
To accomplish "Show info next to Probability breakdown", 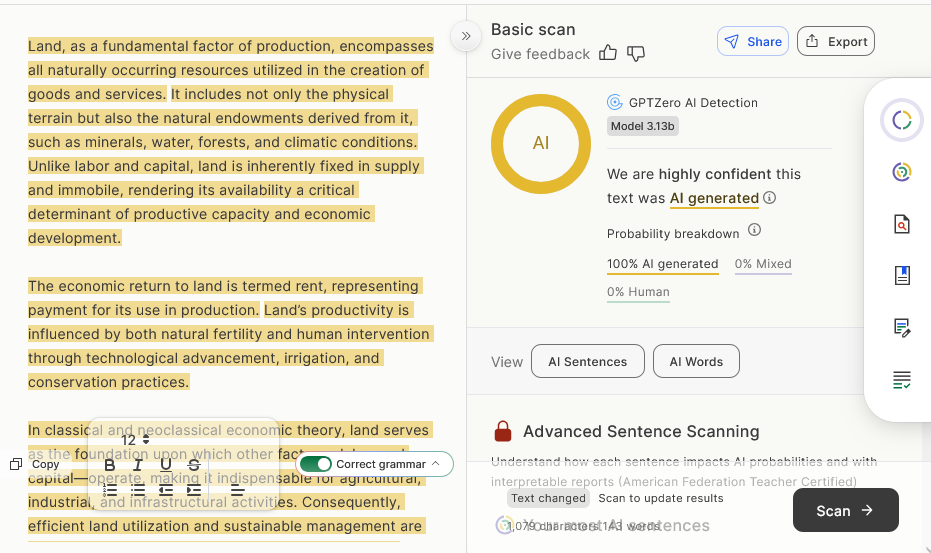I will pyautogui.click(x=755, y=230).
